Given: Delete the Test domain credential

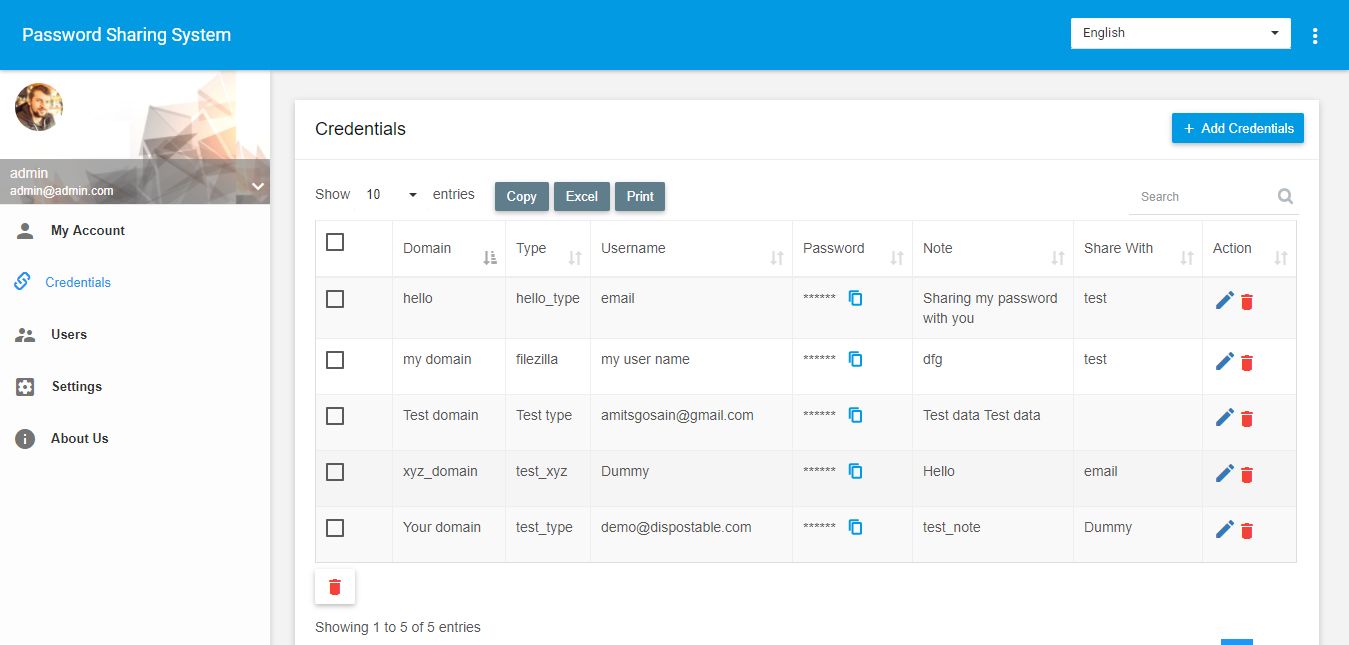Looking at the screenshot, I should pyautogui.click(x=1246, y=419).
